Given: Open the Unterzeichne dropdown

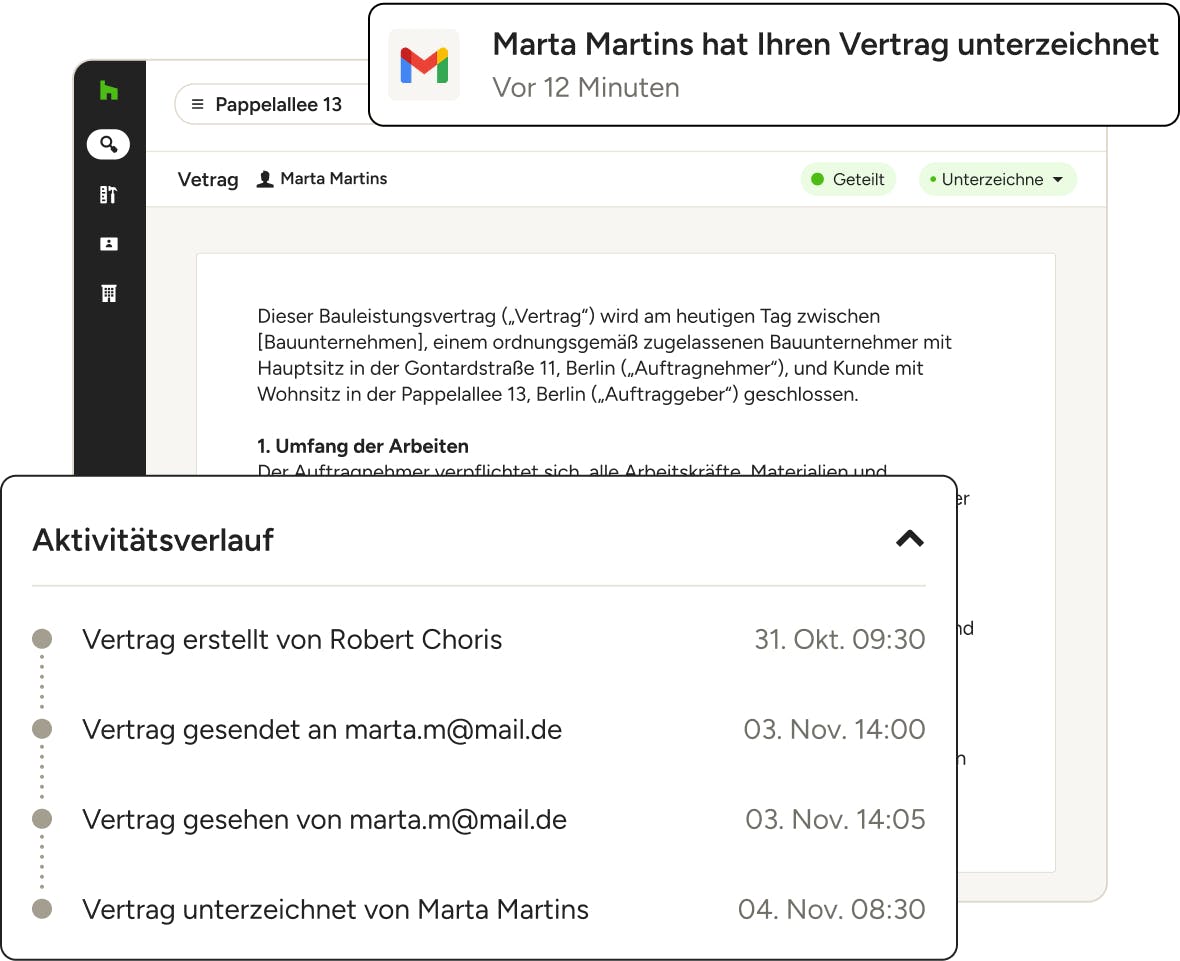Looking at the screenshot, I should pyautogui.click(x=997, y=180).
